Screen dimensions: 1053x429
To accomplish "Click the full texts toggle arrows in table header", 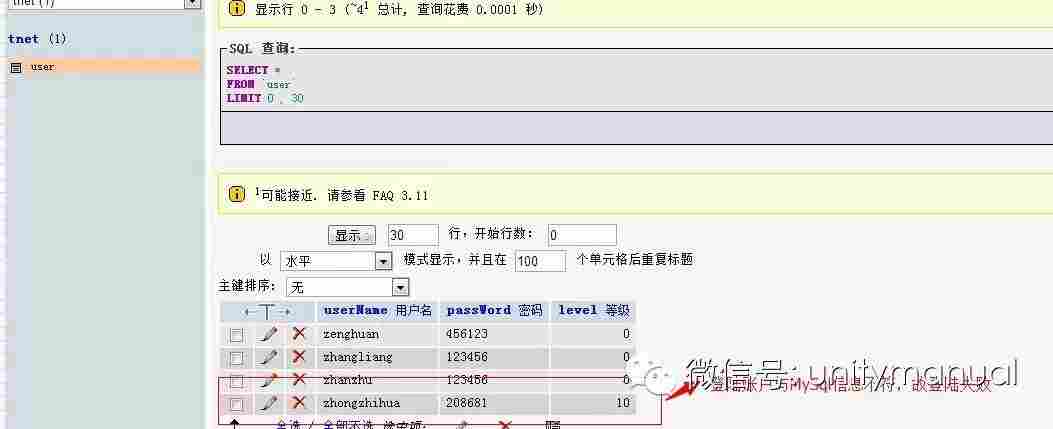I will tap(267, 312).
